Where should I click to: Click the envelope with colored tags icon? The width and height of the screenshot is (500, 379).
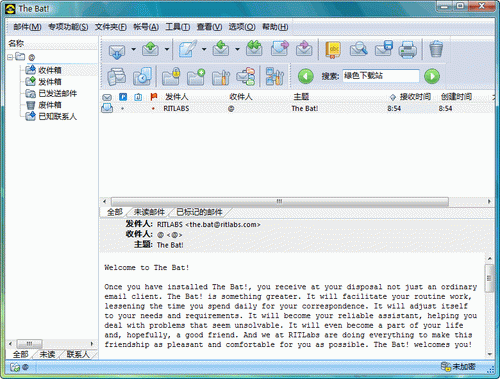click(246, 77)
